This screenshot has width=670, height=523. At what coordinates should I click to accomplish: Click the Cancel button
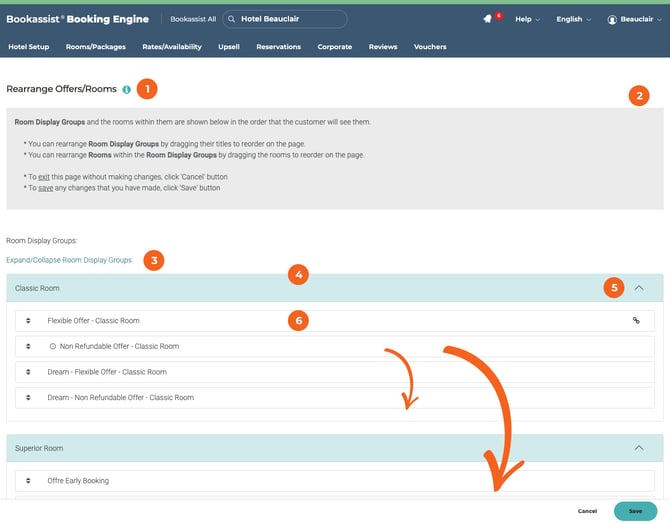click(x=587, y=511)
